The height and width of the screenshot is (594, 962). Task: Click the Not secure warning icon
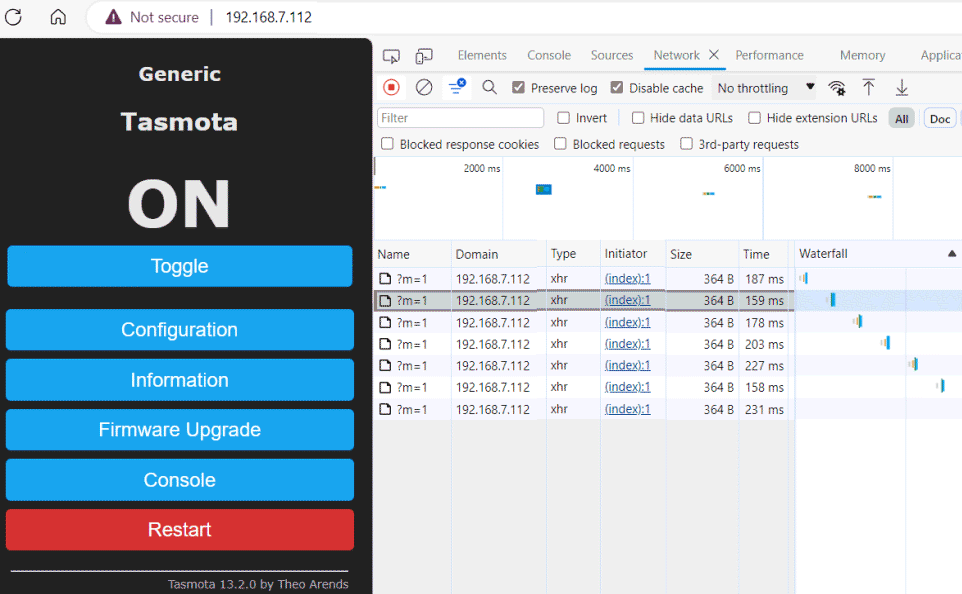point(114,17)
